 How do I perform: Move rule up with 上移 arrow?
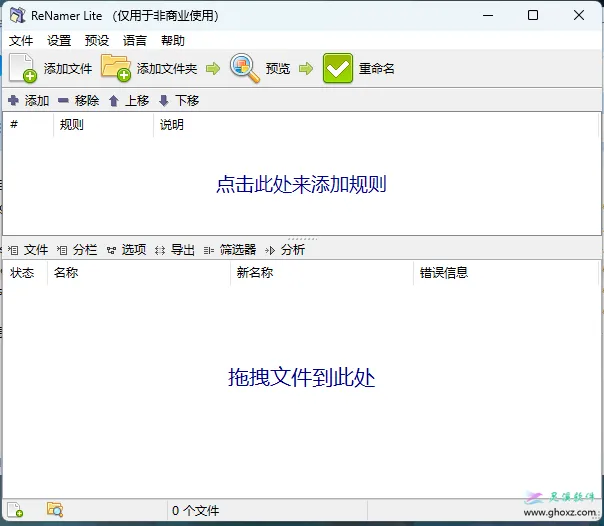tap(129, 101)
